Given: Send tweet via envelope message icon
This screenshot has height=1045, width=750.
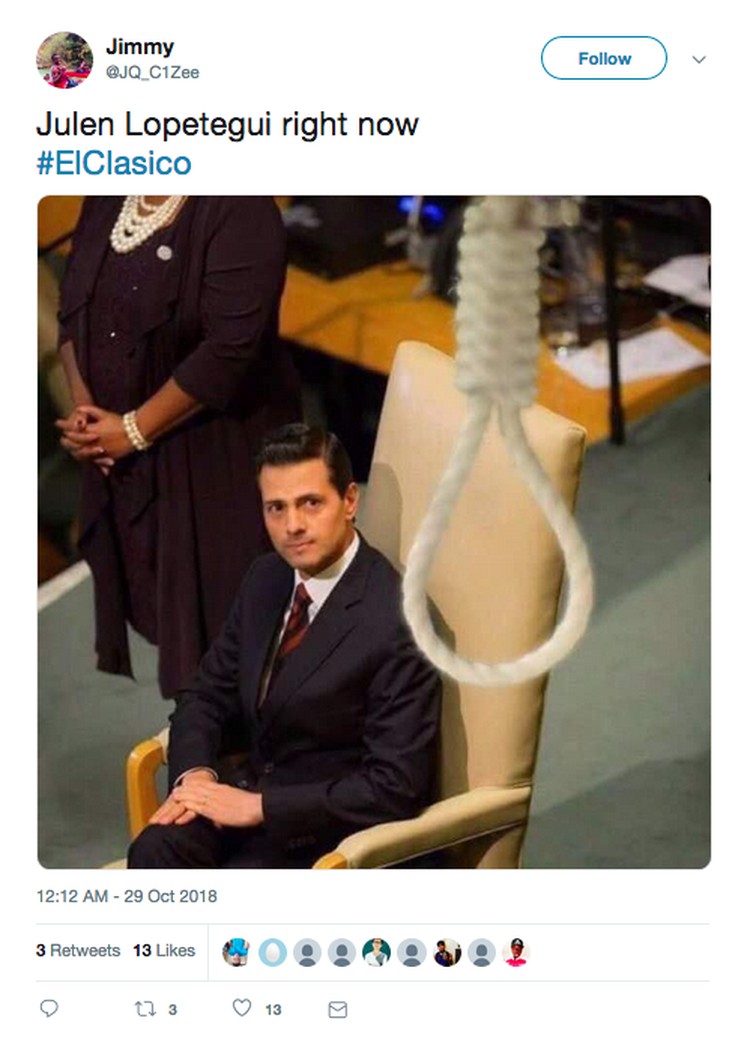Looking at the screenshot, I should 338,1010.
